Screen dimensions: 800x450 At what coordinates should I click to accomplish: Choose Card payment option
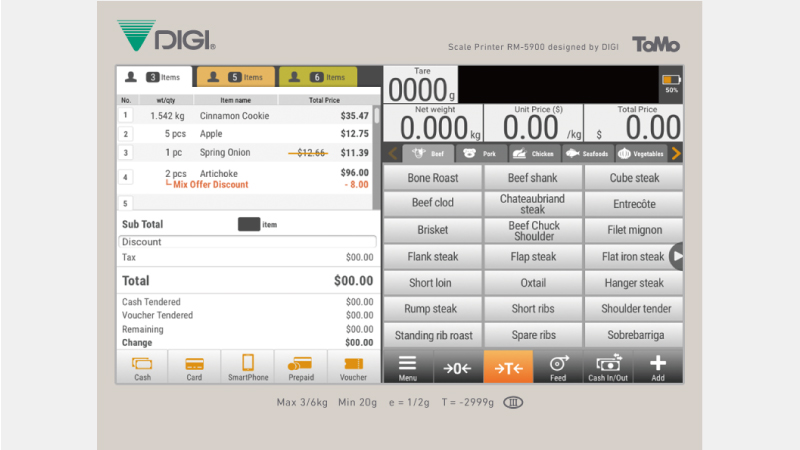pos(194,367)
